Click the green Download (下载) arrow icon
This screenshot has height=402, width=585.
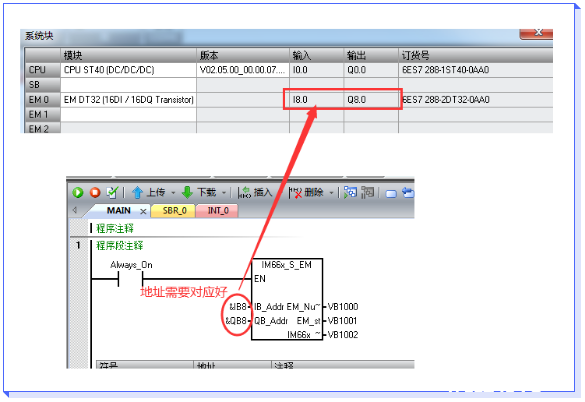(x=187, y=193)
